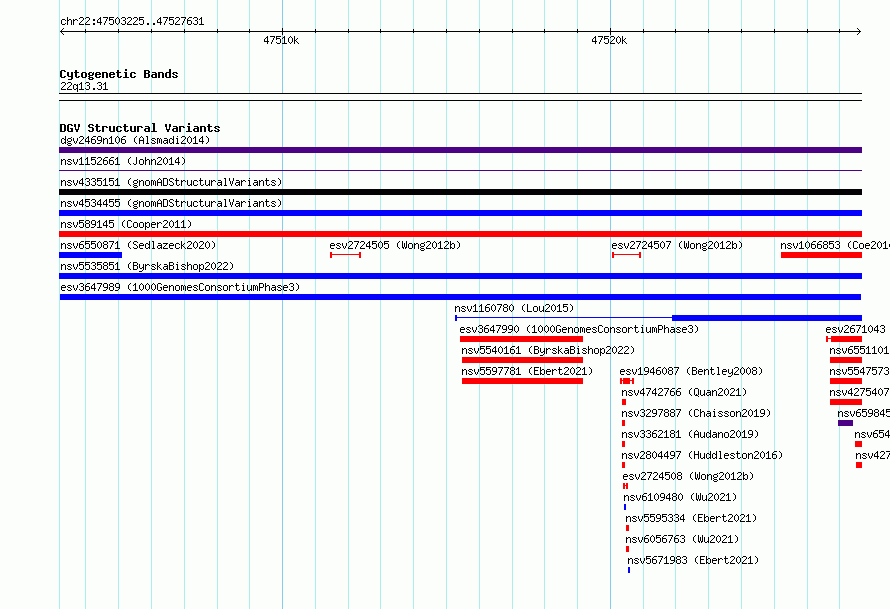Click the nsv6056763 (Wu2021) label
Image resolution: width=890 pixels, height=609 pixels.
682,539
